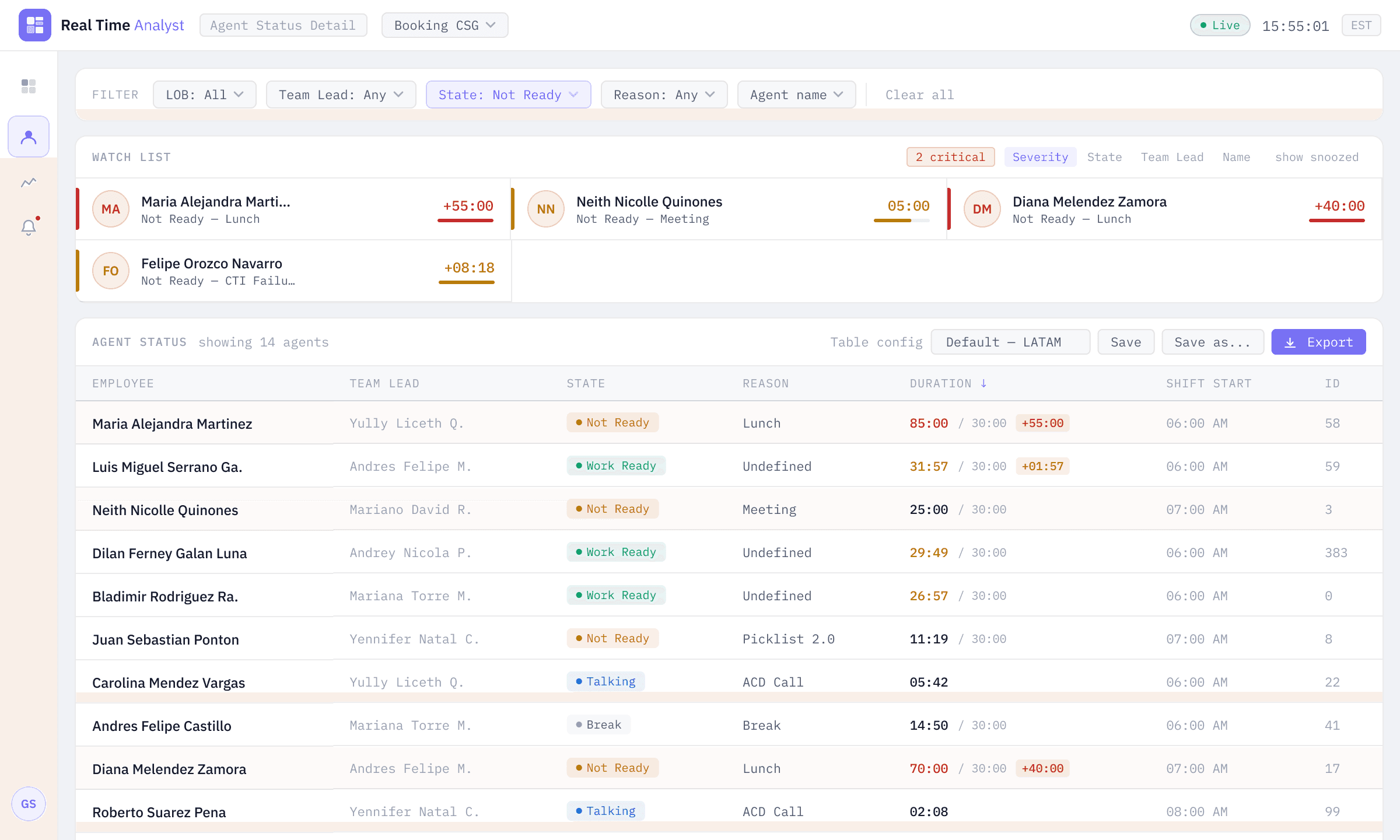Viewport: 1400px width, 840px height.
Task: Open the State: Not Ready filter dropdown
Action: (508, 94)
